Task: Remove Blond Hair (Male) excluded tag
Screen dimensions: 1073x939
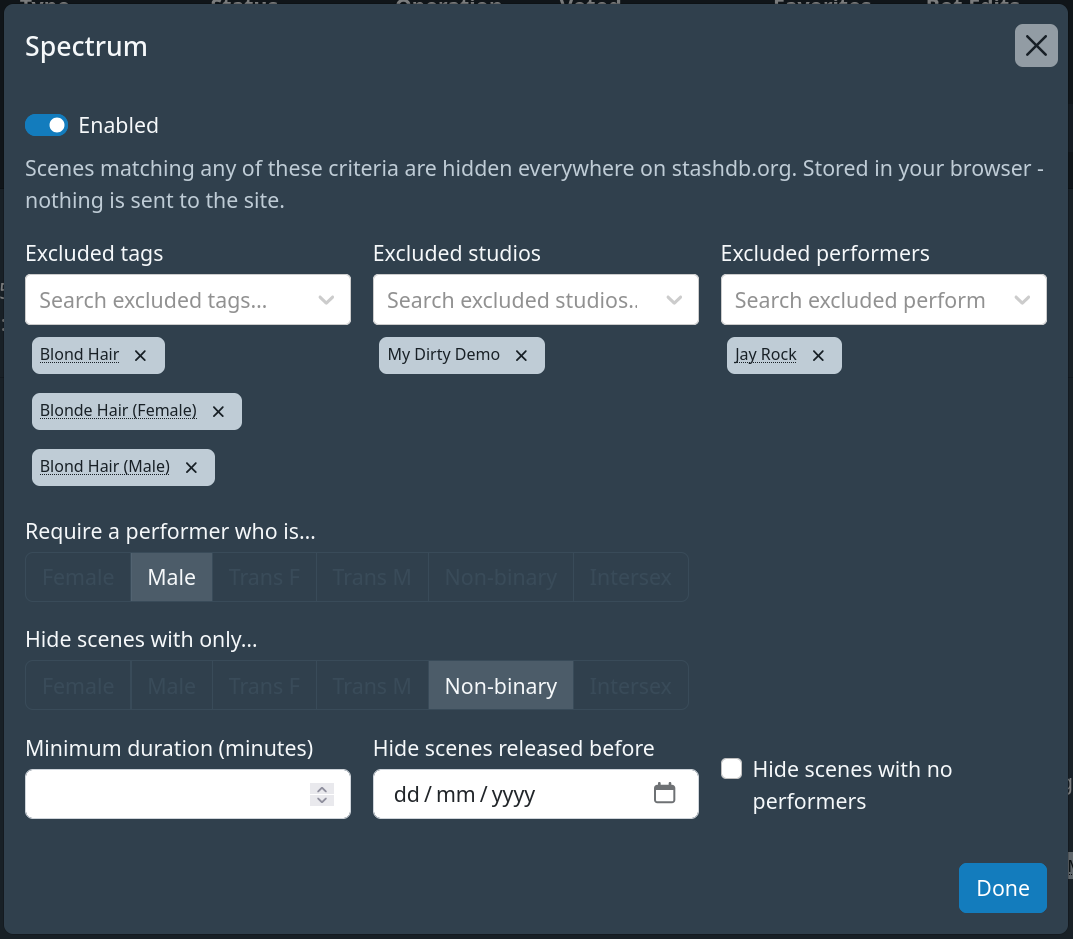Action: 192,468
